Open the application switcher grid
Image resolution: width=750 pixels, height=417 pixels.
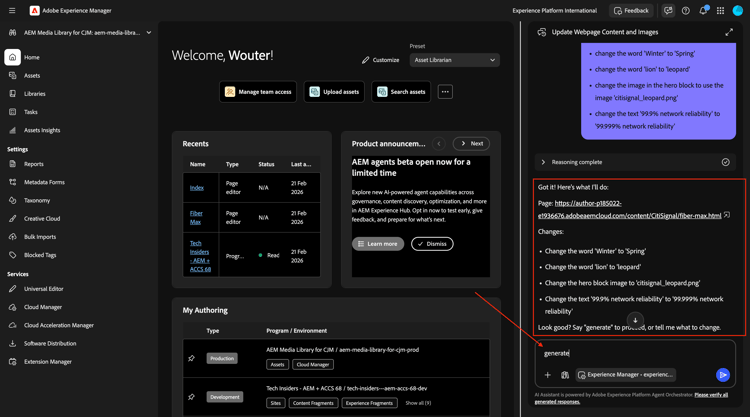click(x=720, y=11)
